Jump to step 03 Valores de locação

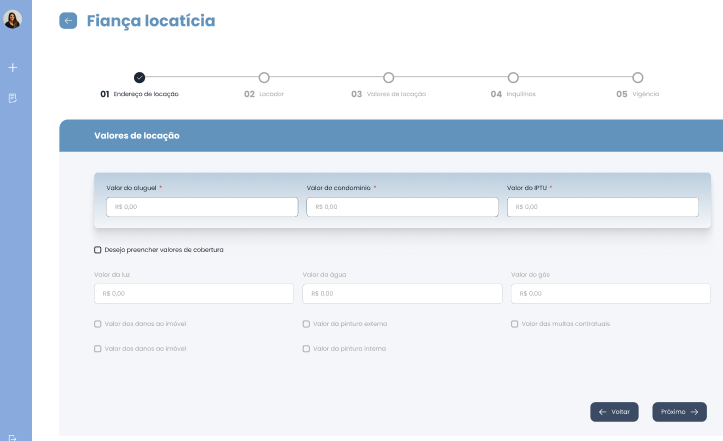point(389,77)
